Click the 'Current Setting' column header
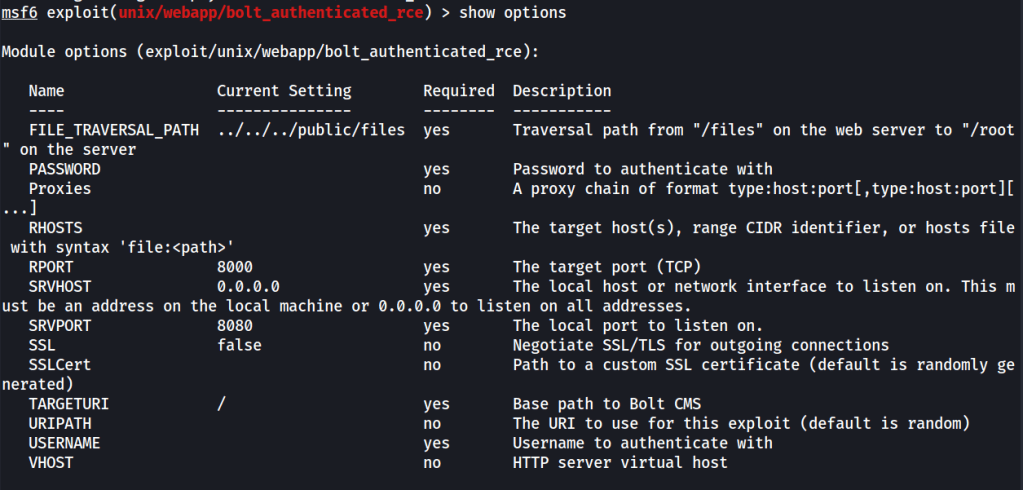1023x490 pixels. pyautogui.click(x=284, y=91)
